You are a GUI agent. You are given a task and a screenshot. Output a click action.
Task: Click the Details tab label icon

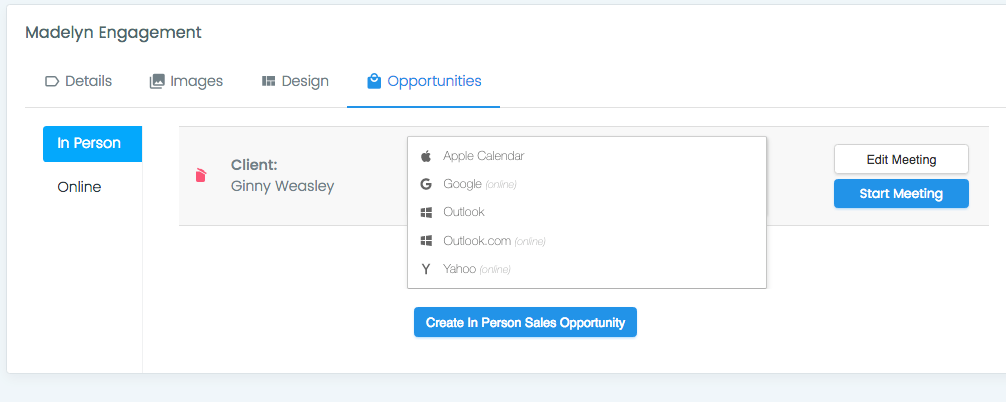point(52,81)
